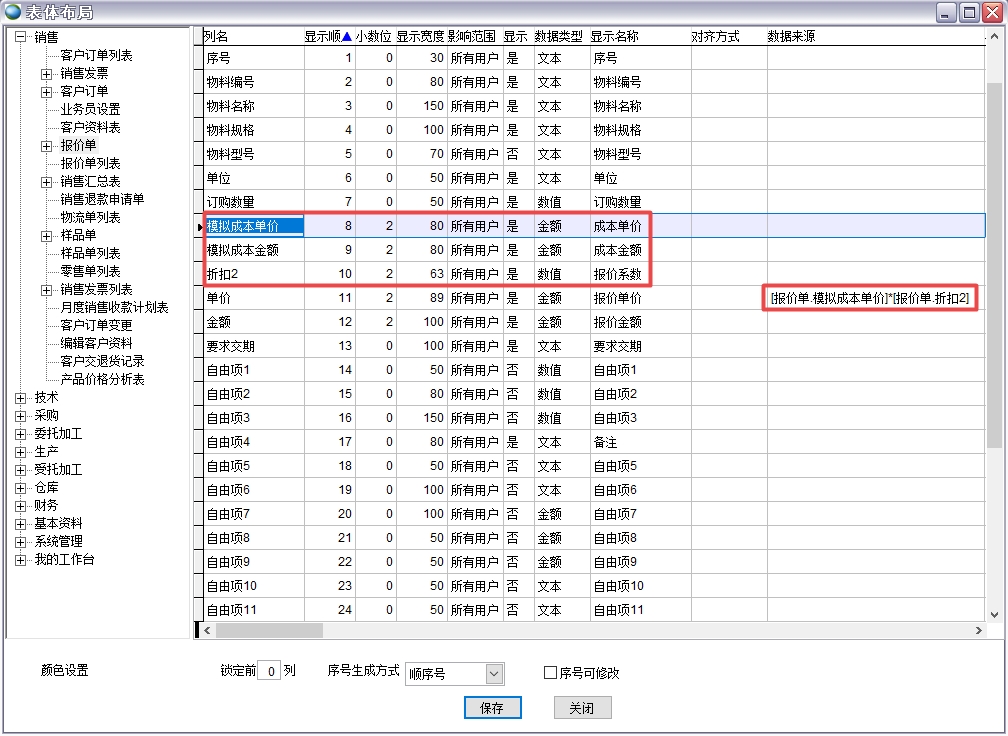Open 颜色设置 color settings
This screenshot has width=1008, height=736.
65,671
